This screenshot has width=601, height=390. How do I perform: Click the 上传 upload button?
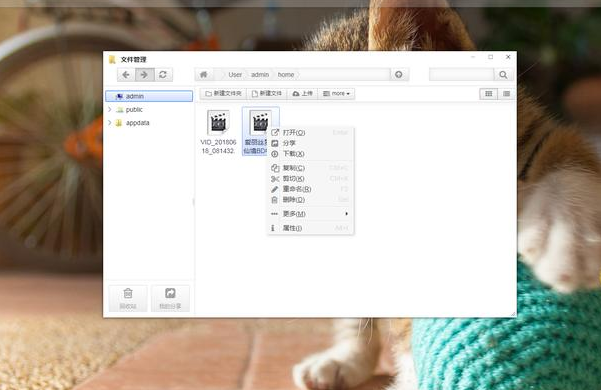pyautogui.click(x=302, y=93)
